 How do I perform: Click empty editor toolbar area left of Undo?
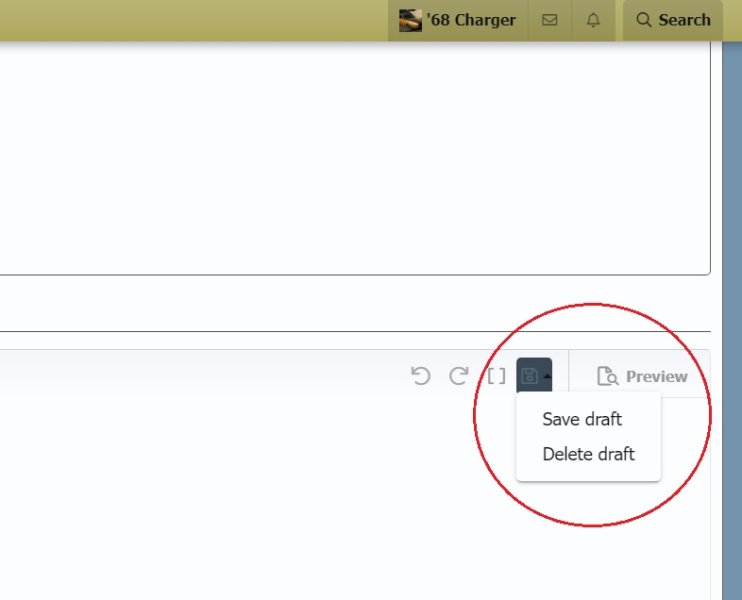click(200, 376)
